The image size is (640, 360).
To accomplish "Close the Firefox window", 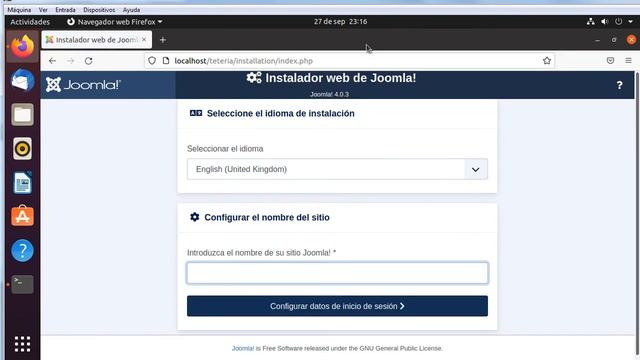I will [631, 40].
